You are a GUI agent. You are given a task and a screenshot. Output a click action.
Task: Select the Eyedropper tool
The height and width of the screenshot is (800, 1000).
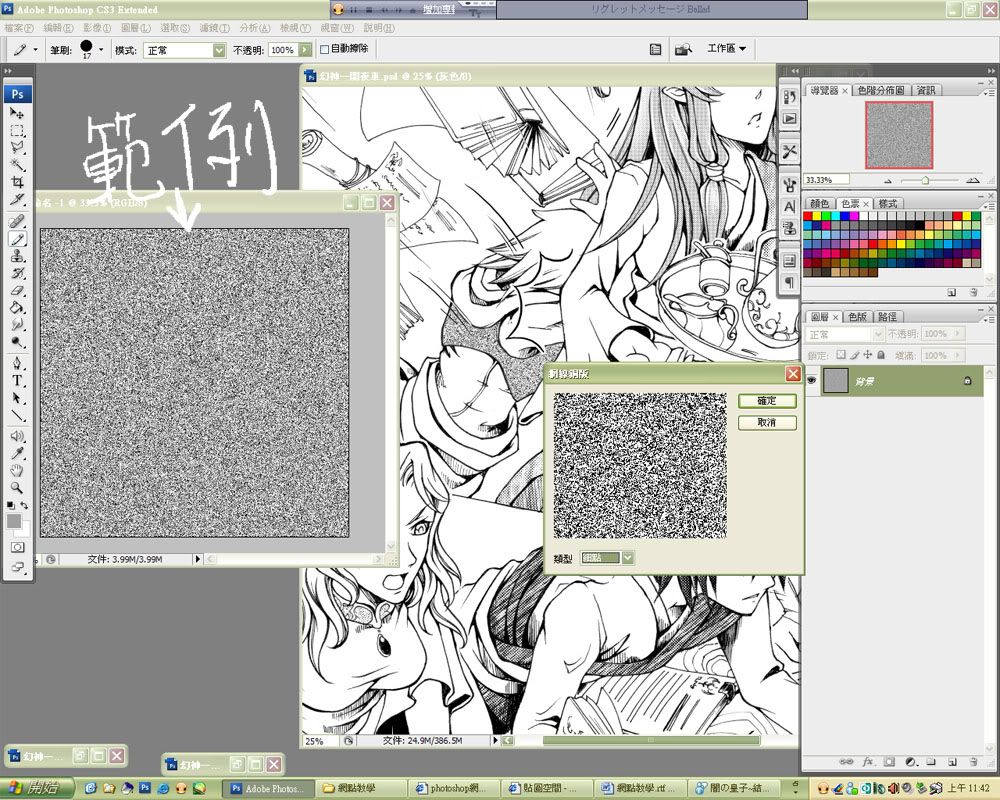point(17,454)
